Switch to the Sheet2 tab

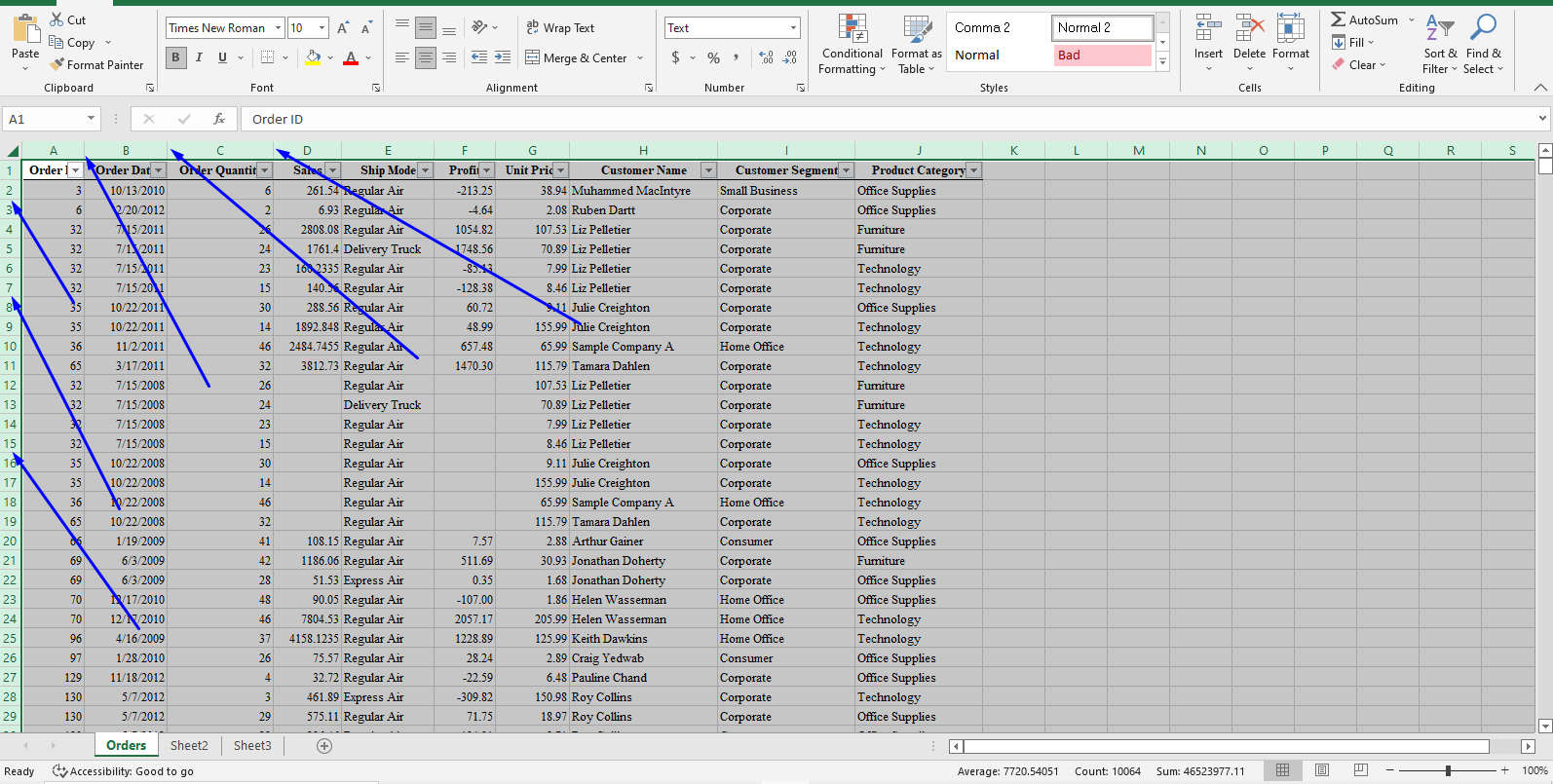pyautogui.click(x=189, y=746)
